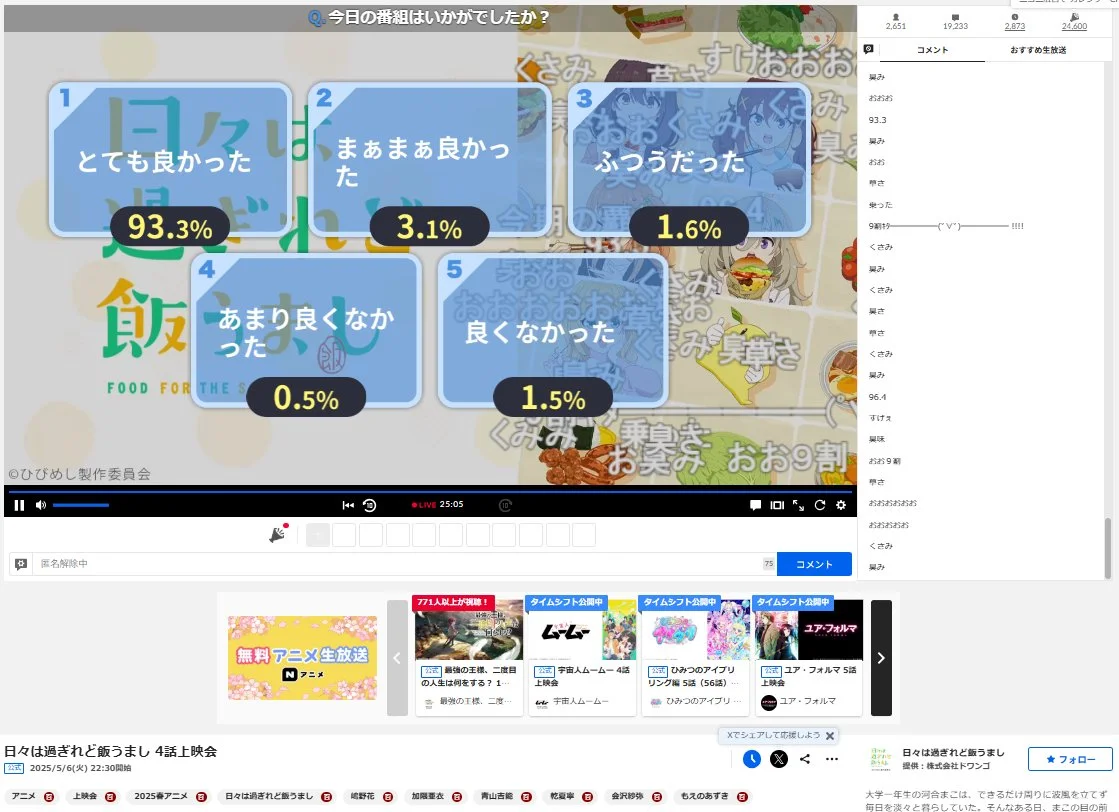Open the 日々は過ぎれど飯うまし channel link

point(953,752)
